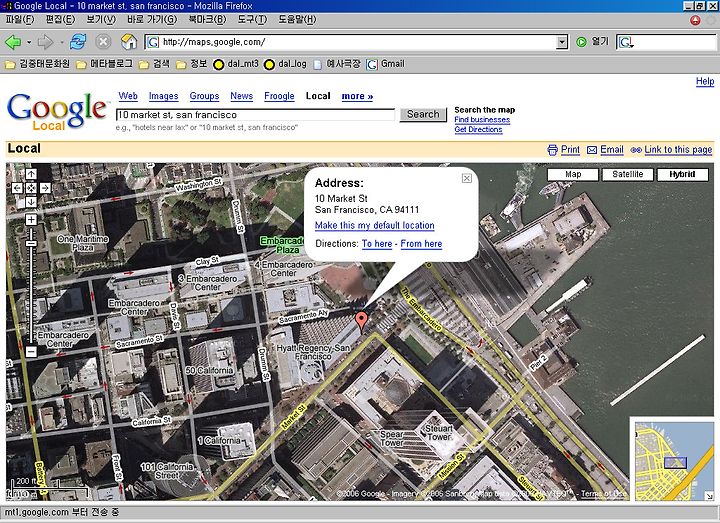
Task: Click the green Back arrow button
Action: (13, 42)
